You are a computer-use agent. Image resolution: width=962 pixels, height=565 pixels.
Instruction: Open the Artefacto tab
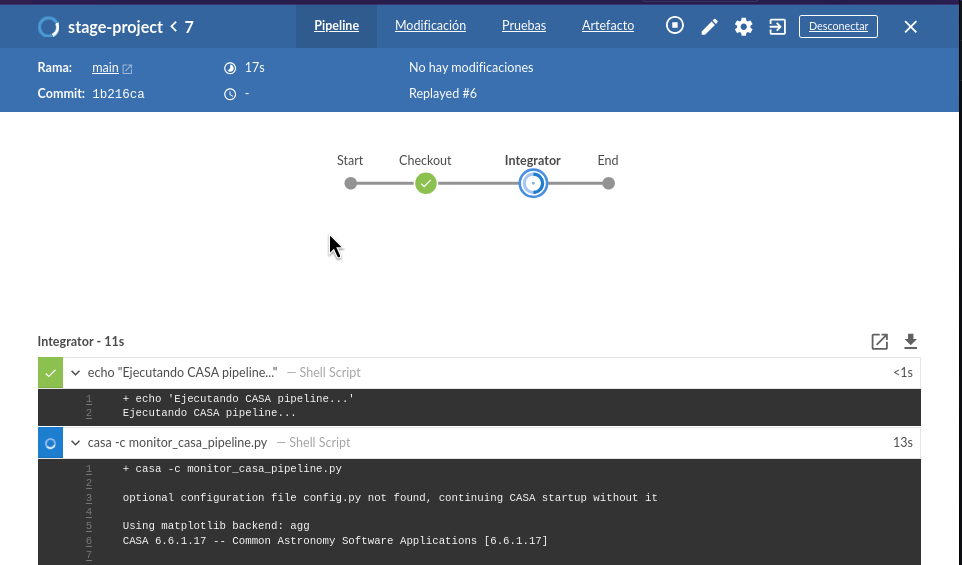pos(607,26)
